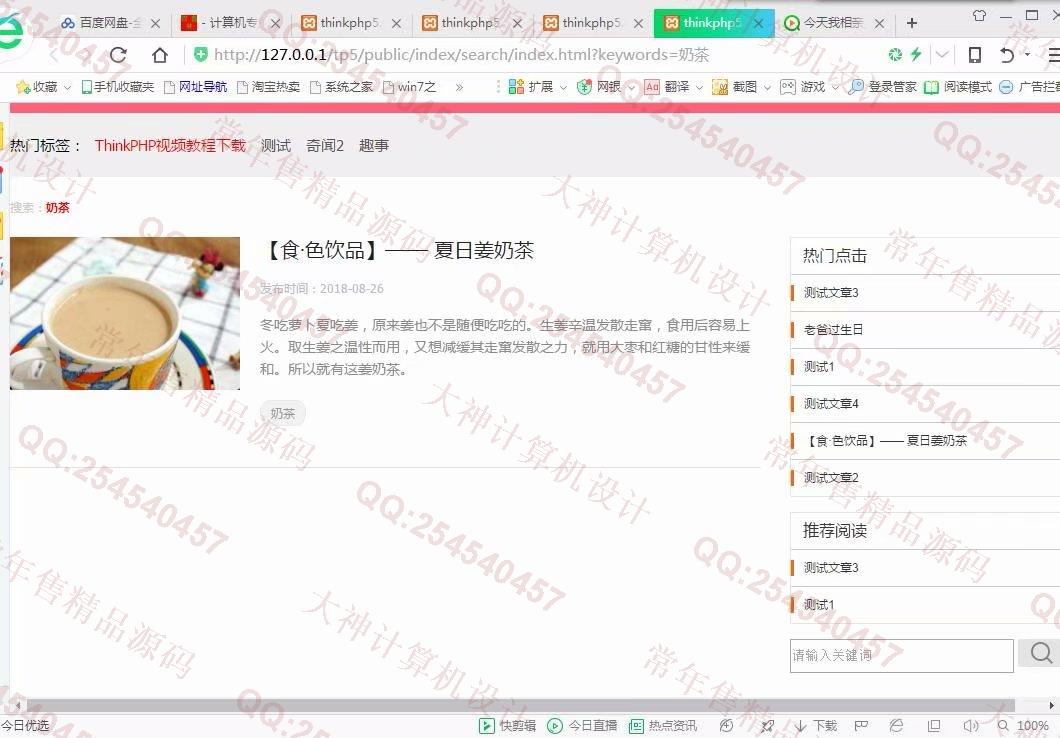Open article title 夏日姜奶茶
Screen dimensions: 1060x738
pos(398,250)
